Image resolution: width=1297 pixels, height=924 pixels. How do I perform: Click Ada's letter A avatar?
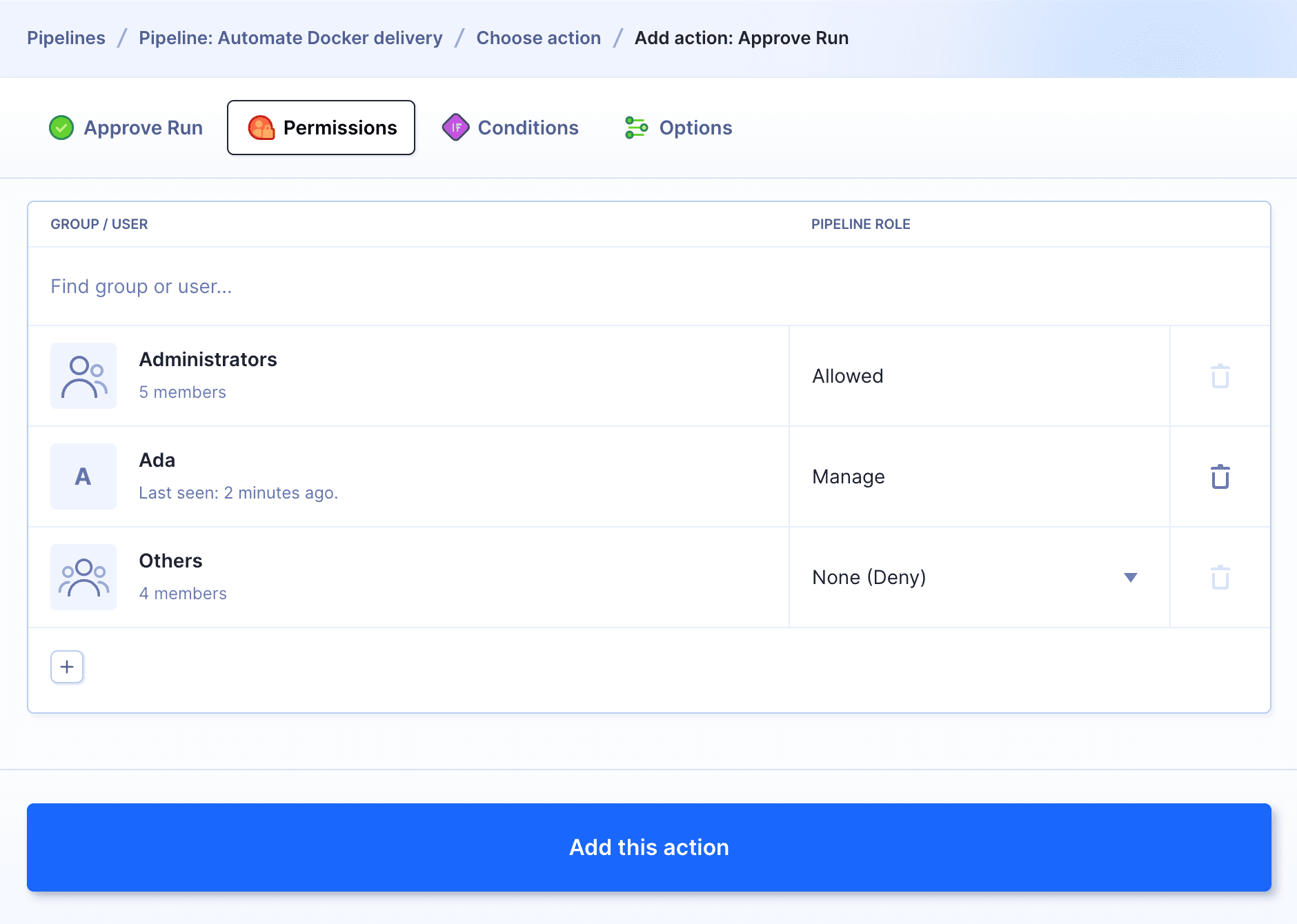pos(83,476)
